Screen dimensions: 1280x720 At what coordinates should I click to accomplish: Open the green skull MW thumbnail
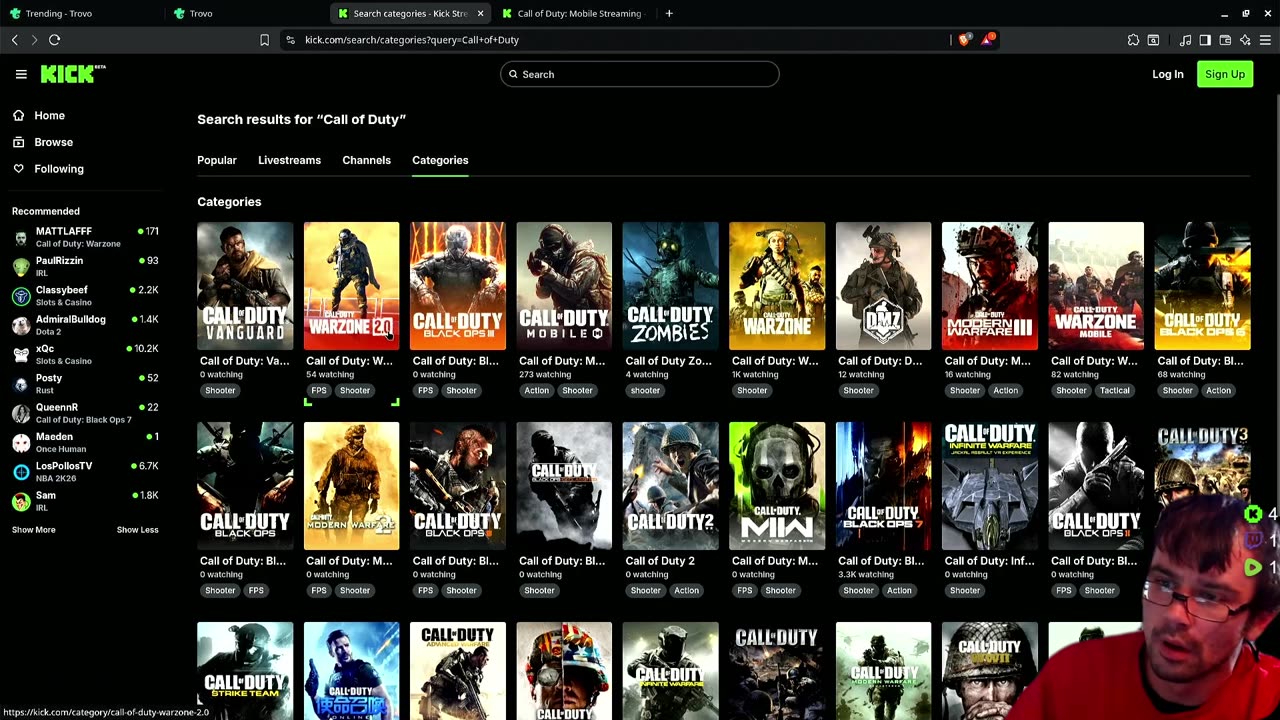pos(777,486)
